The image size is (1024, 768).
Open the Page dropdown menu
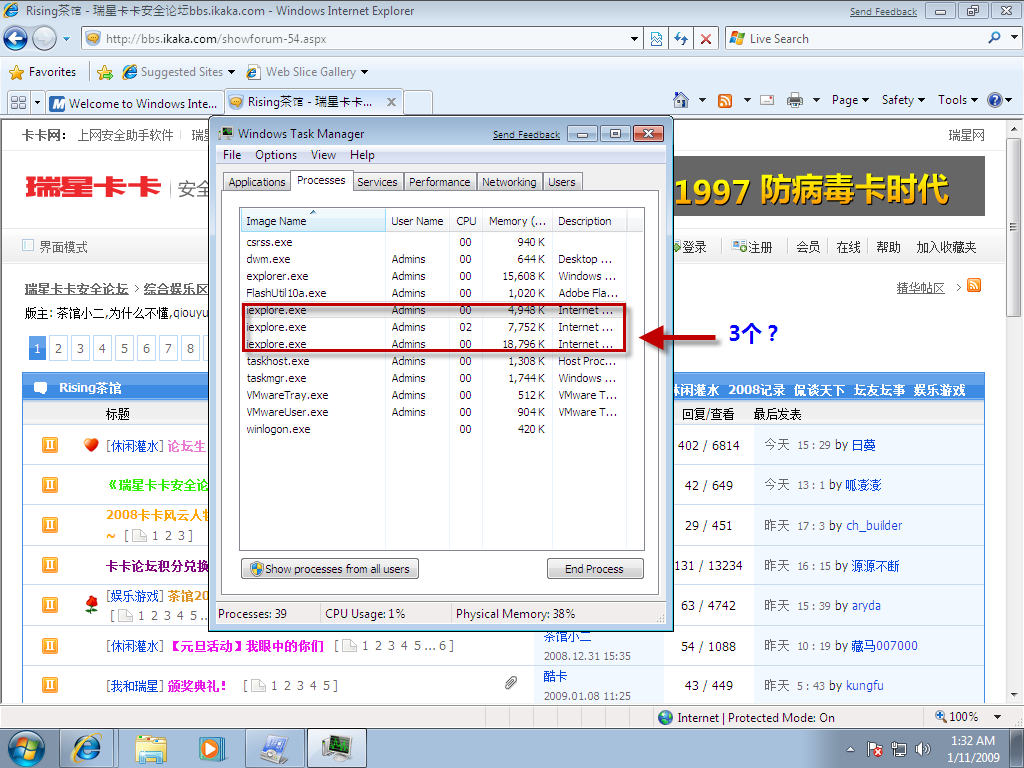[850, 100]
